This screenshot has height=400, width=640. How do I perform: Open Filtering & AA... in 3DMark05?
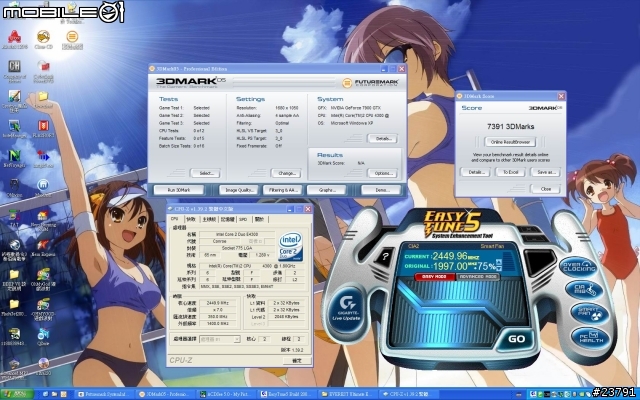click(x=282, y=190)
